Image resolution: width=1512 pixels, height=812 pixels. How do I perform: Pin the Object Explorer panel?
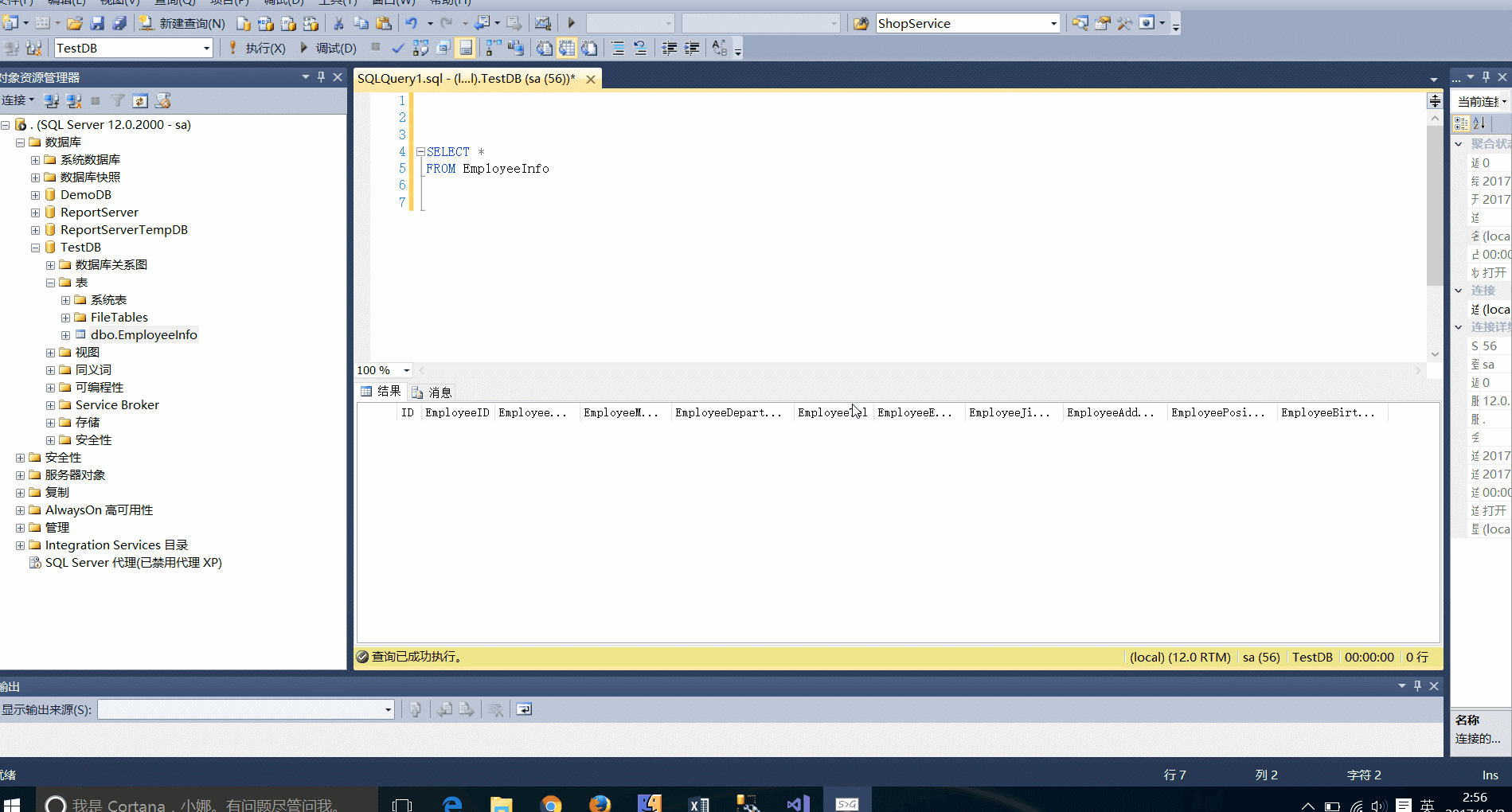(322, 77)
